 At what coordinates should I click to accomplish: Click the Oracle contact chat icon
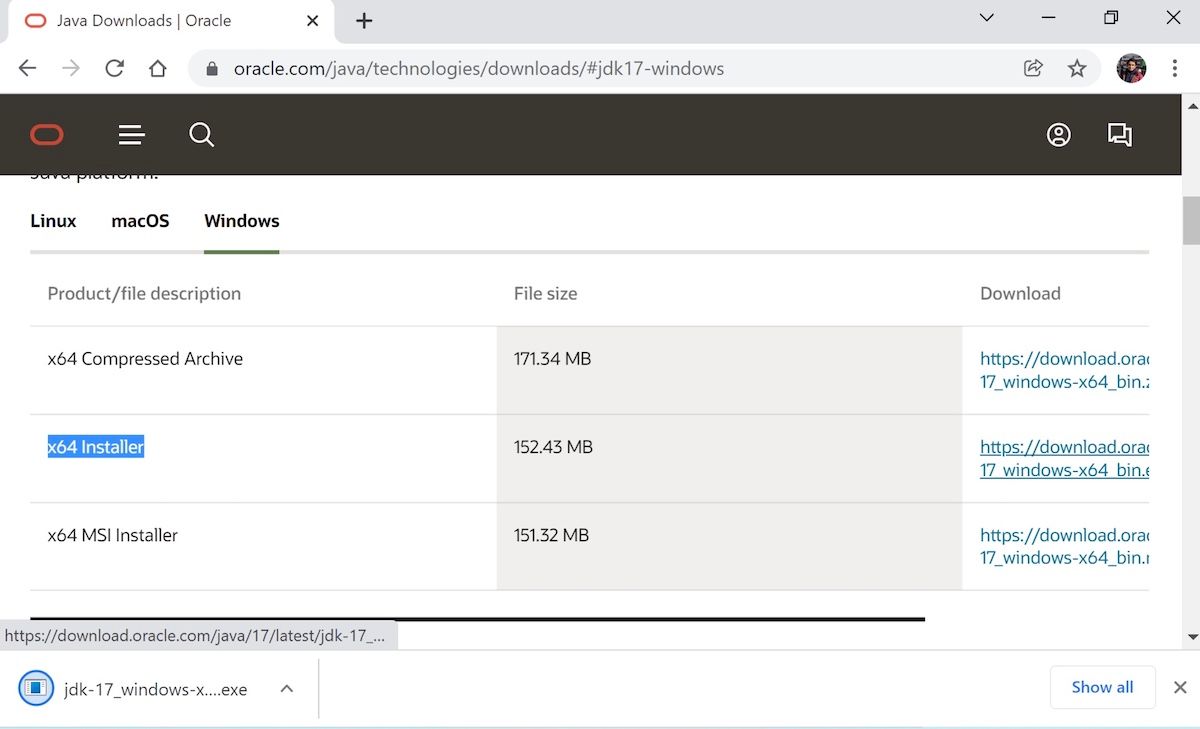click(x=1120, y=134)
